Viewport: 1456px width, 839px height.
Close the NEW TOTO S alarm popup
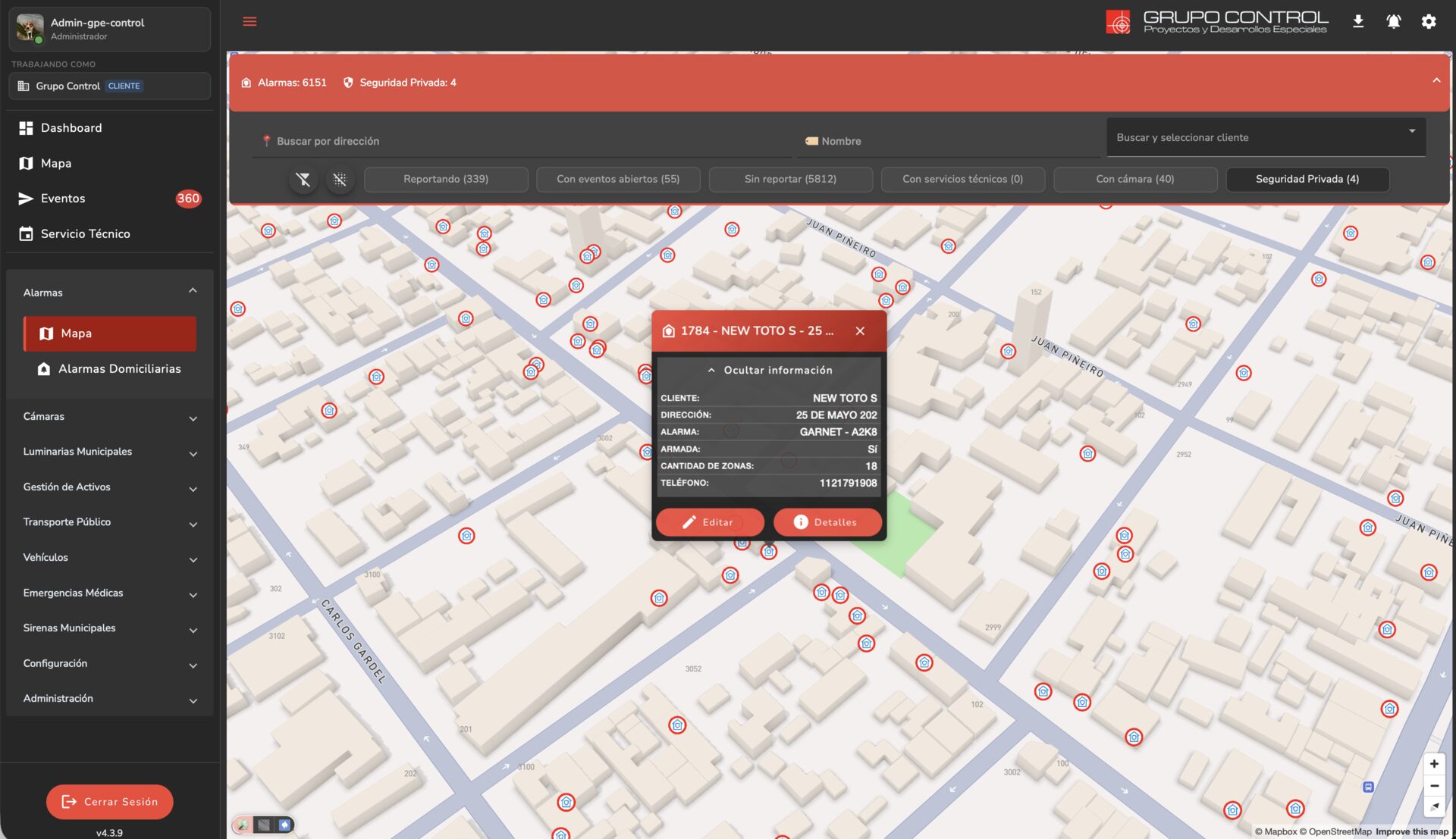(860, 331)
